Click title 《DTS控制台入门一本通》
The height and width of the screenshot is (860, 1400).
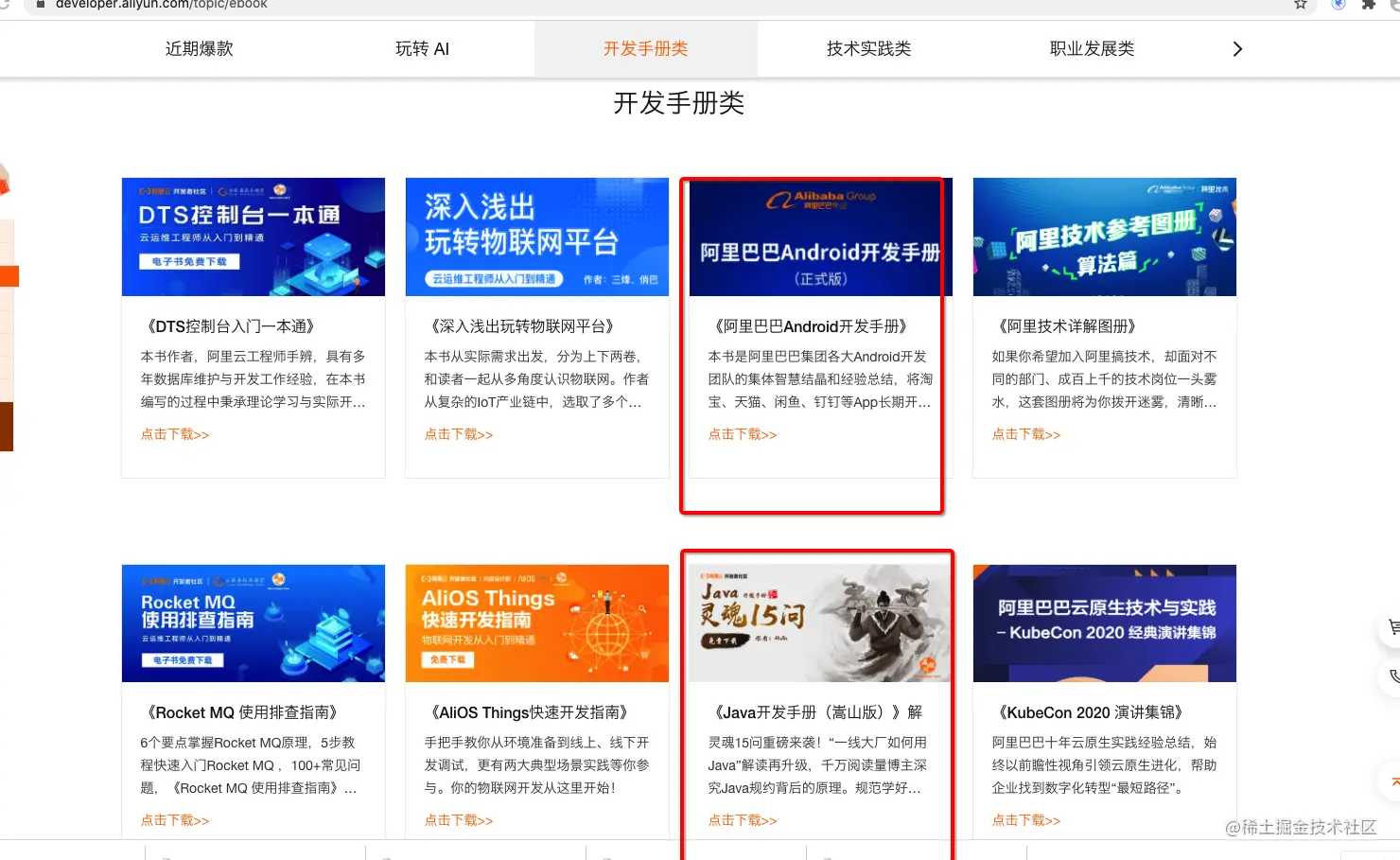tap(231, 326)
